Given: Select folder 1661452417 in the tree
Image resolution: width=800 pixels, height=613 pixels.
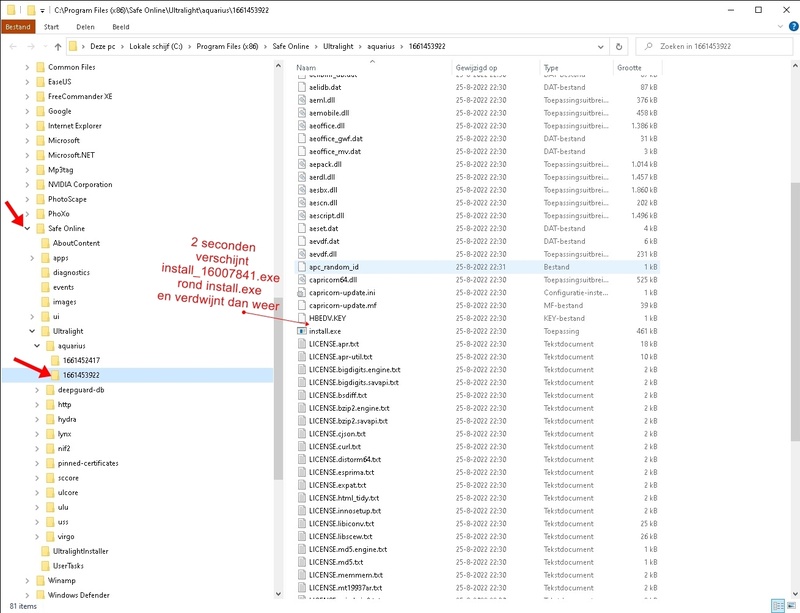Looking at the screenshot, I should coord(81,360).
